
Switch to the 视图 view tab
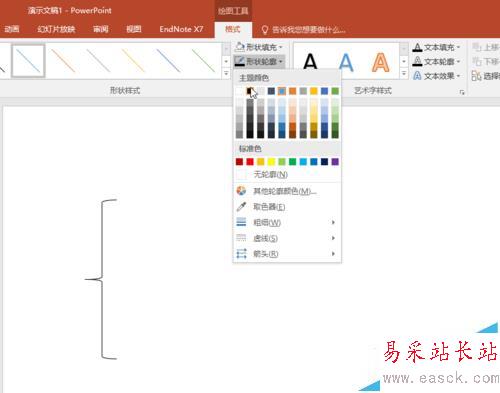[x=134, y=29]
